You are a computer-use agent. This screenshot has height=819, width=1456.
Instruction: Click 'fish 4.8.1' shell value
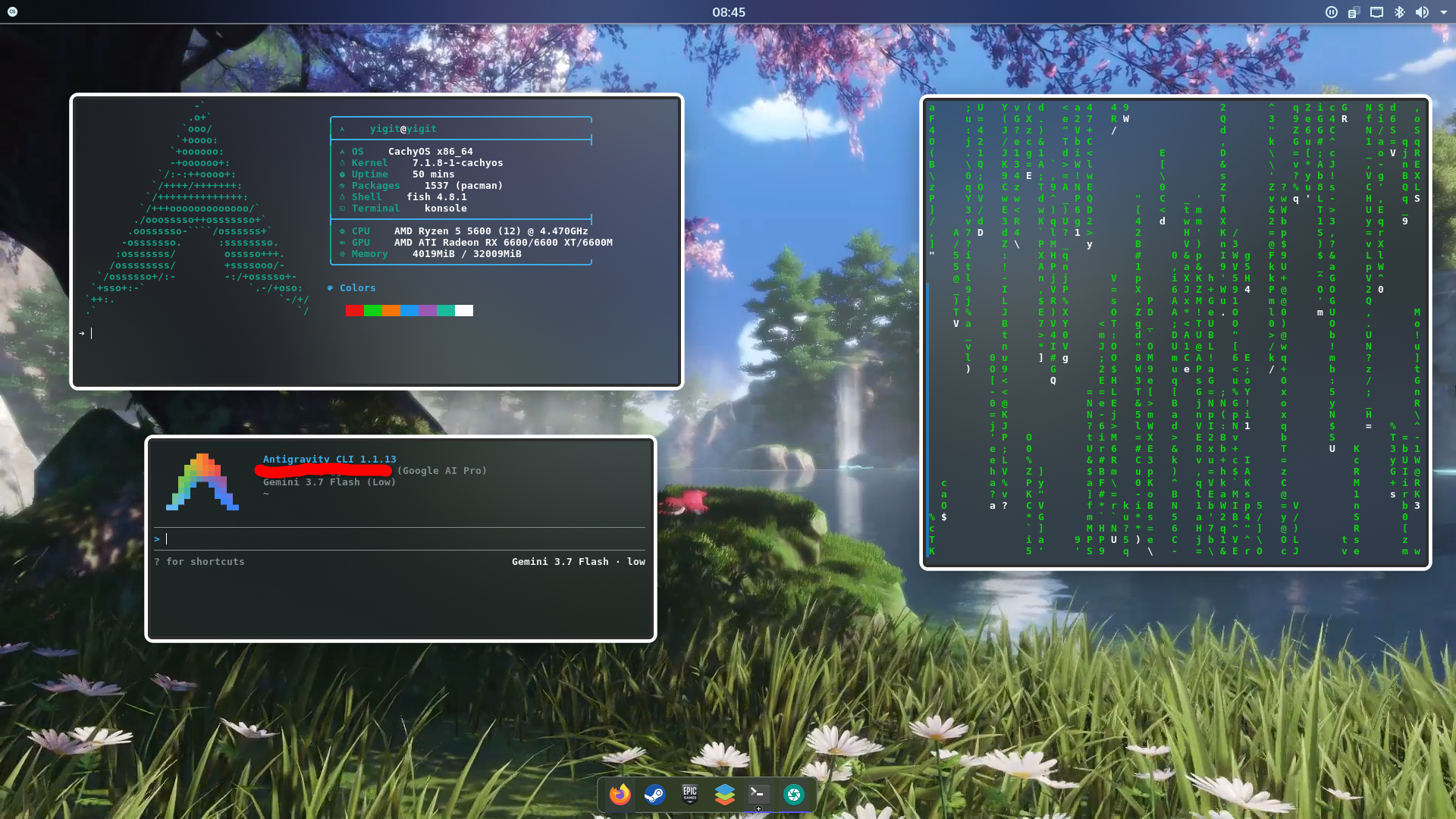point(436,197)
